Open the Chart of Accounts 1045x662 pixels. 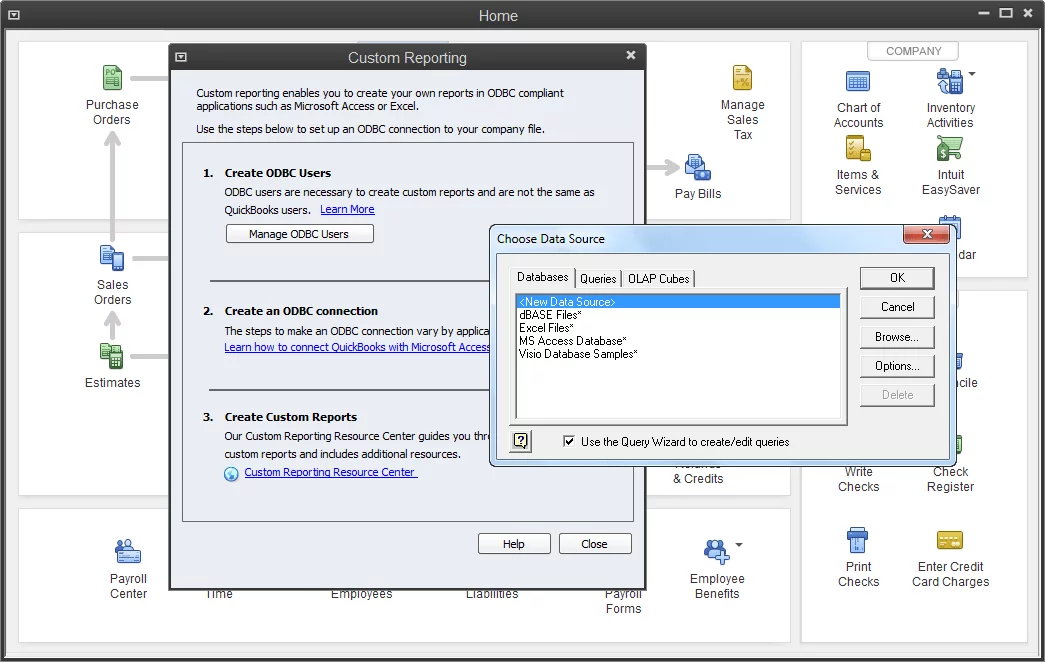[x=858, y=79]
